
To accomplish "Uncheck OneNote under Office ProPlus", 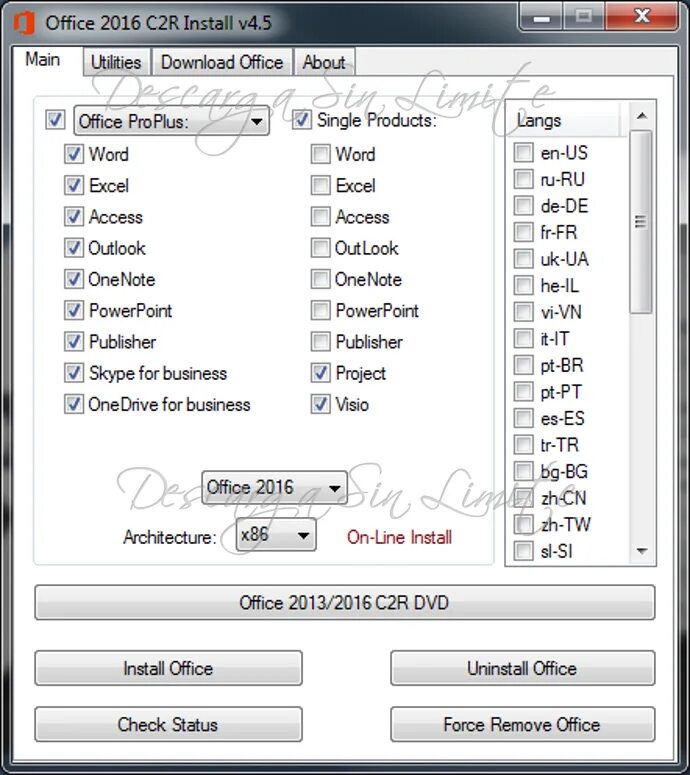I will (x=74, y=279).
